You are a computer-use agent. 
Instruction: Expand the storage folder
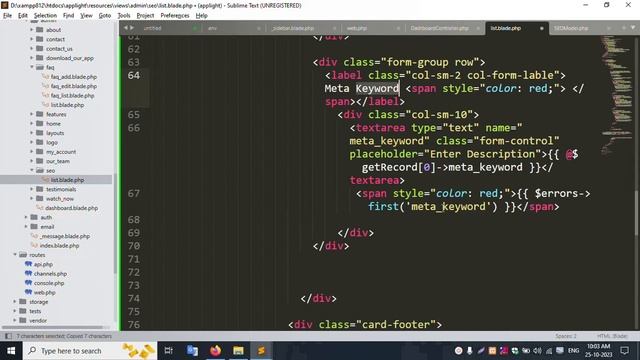[x=15, y=302]
